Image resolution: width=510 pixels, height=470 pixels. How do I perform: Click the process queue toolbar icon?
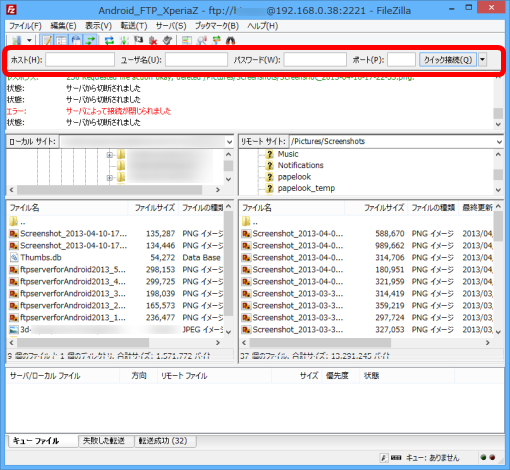point(124,41)
